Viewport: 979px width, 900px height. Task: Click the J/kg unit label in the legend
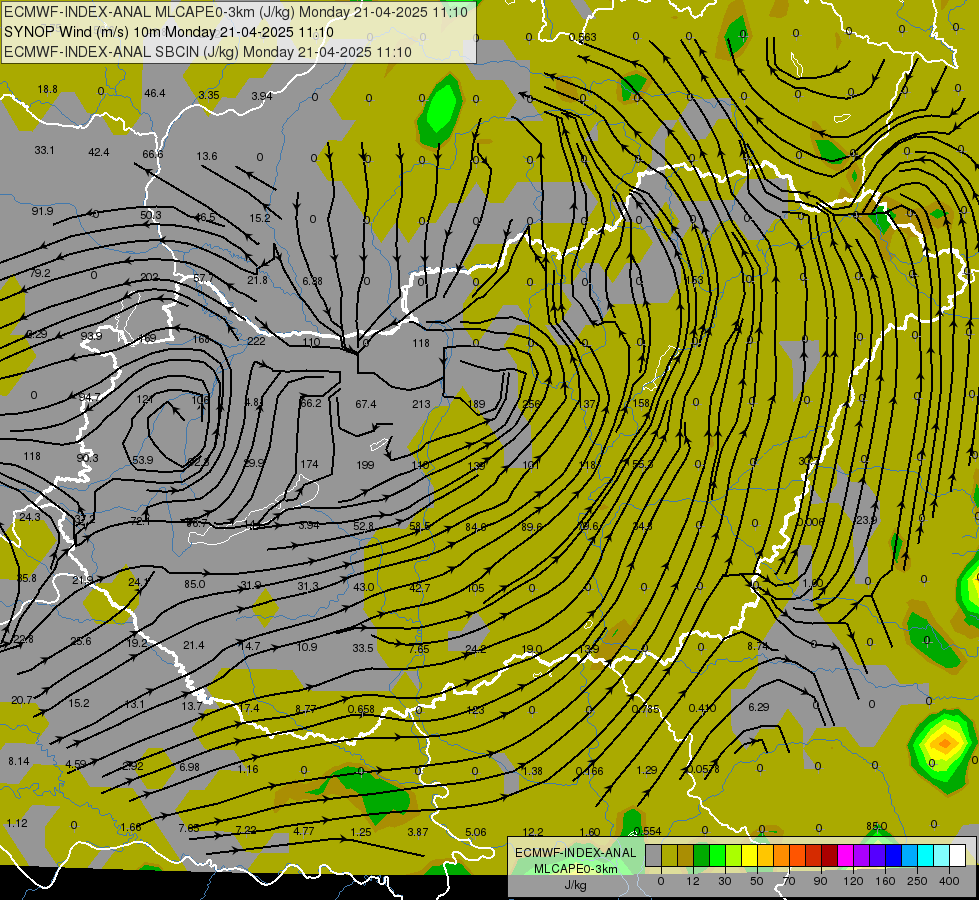(575, 884)
